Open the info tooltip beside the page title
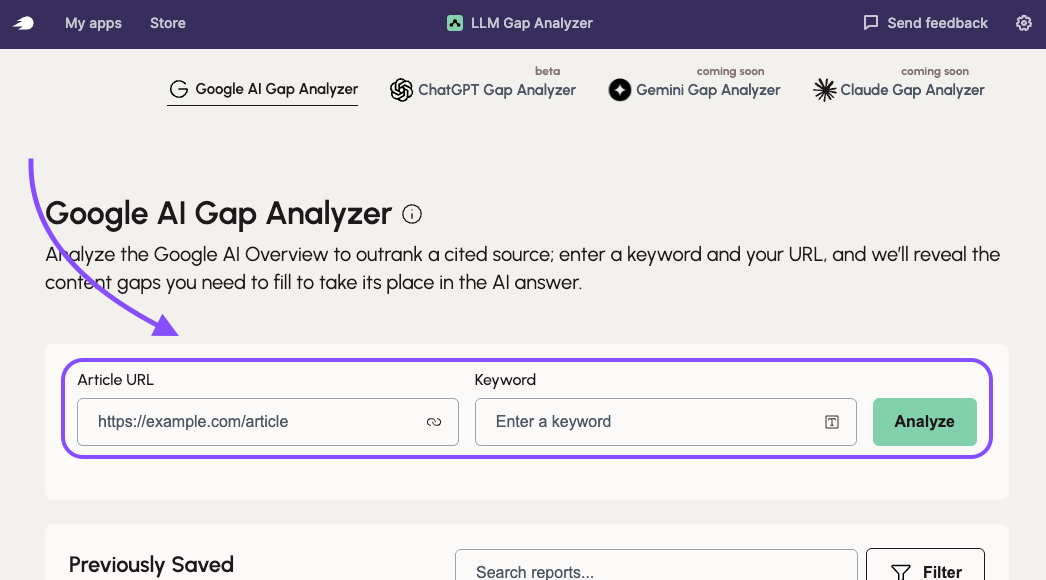 pos(412,213)
